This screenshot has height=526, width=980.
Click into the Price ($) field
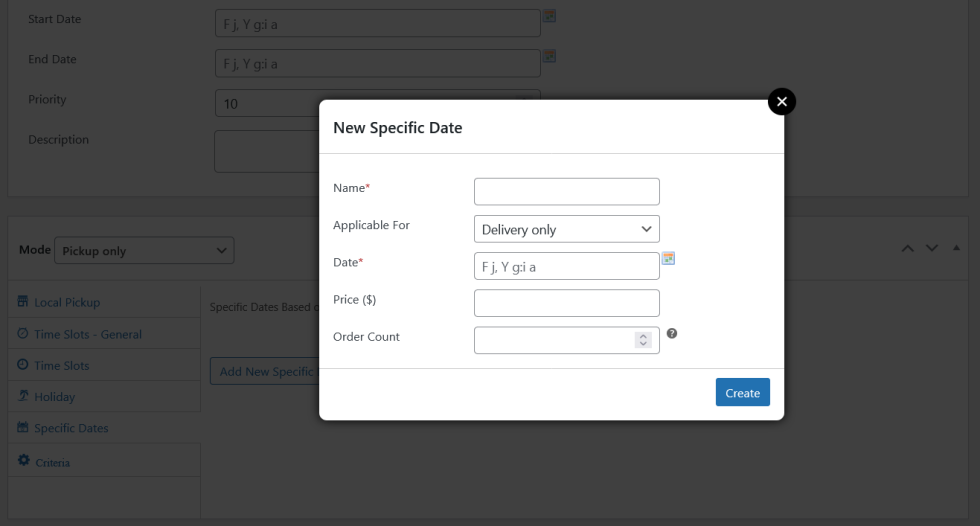coord(566,303)
